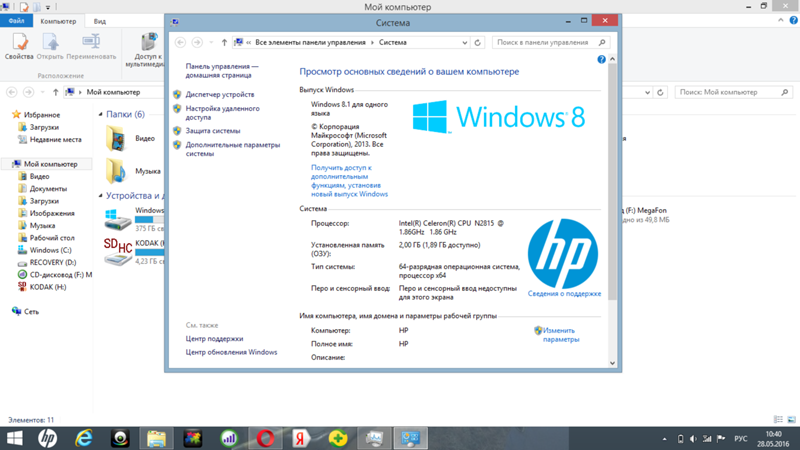The width and height of the screenshot is (800, 450).
Task: Click refresh button in Мой компьютер window
Action: pos(660,92)
